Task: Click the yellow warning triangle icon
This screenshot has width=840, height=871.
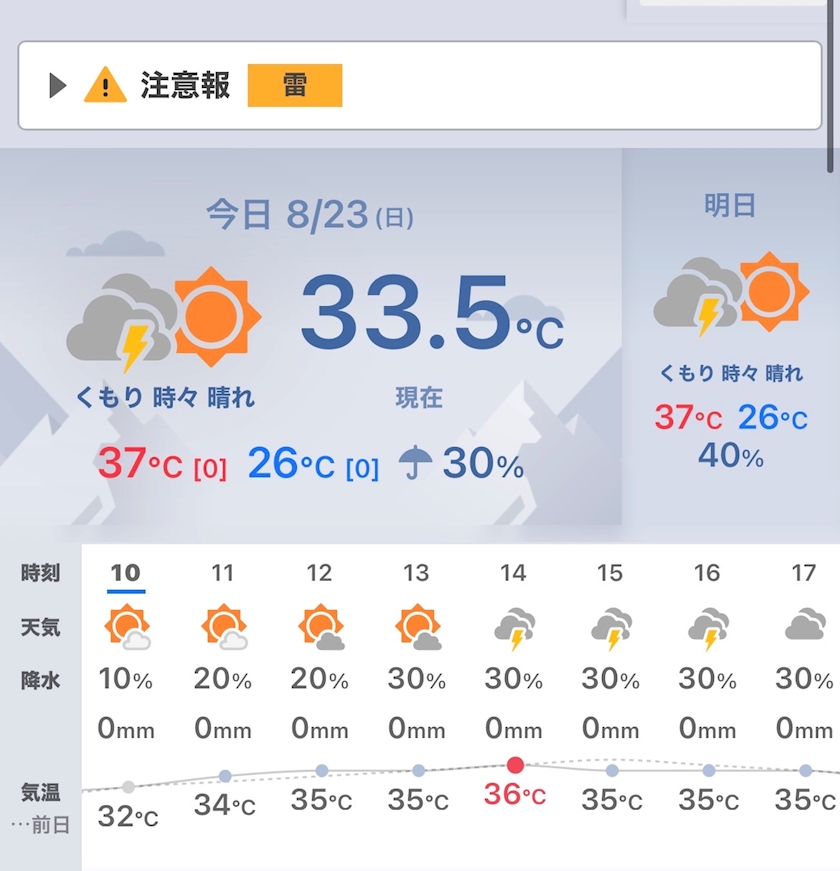Action: [105, 85]
